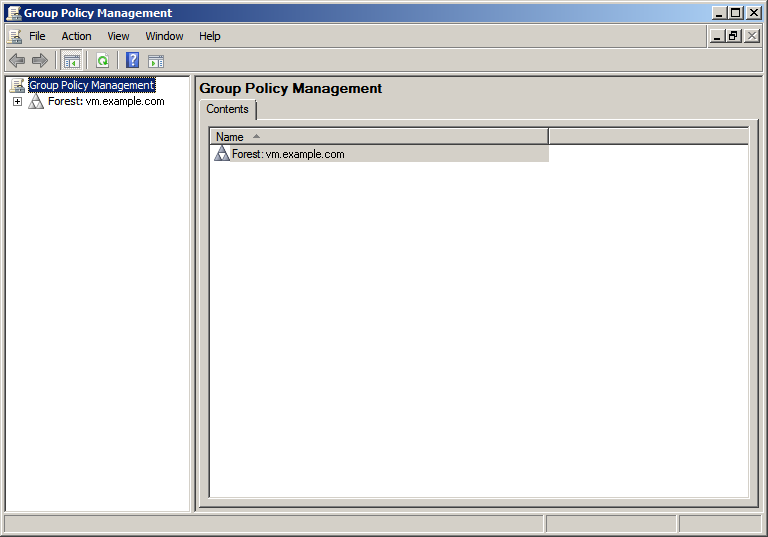768x537 pixels.
Task: Click the Group Policy Management tree root icon
Action: pyautogui.click(x=17, y=85)
